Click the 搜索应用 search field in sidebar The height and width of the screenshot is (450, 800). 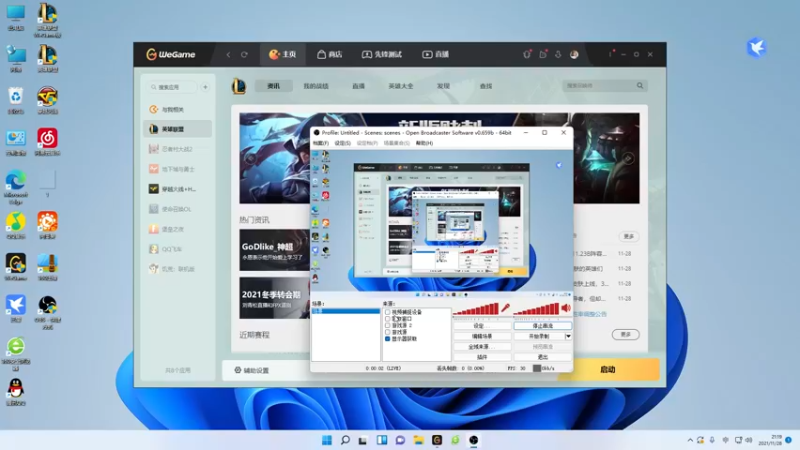click(x=171, y=87)
